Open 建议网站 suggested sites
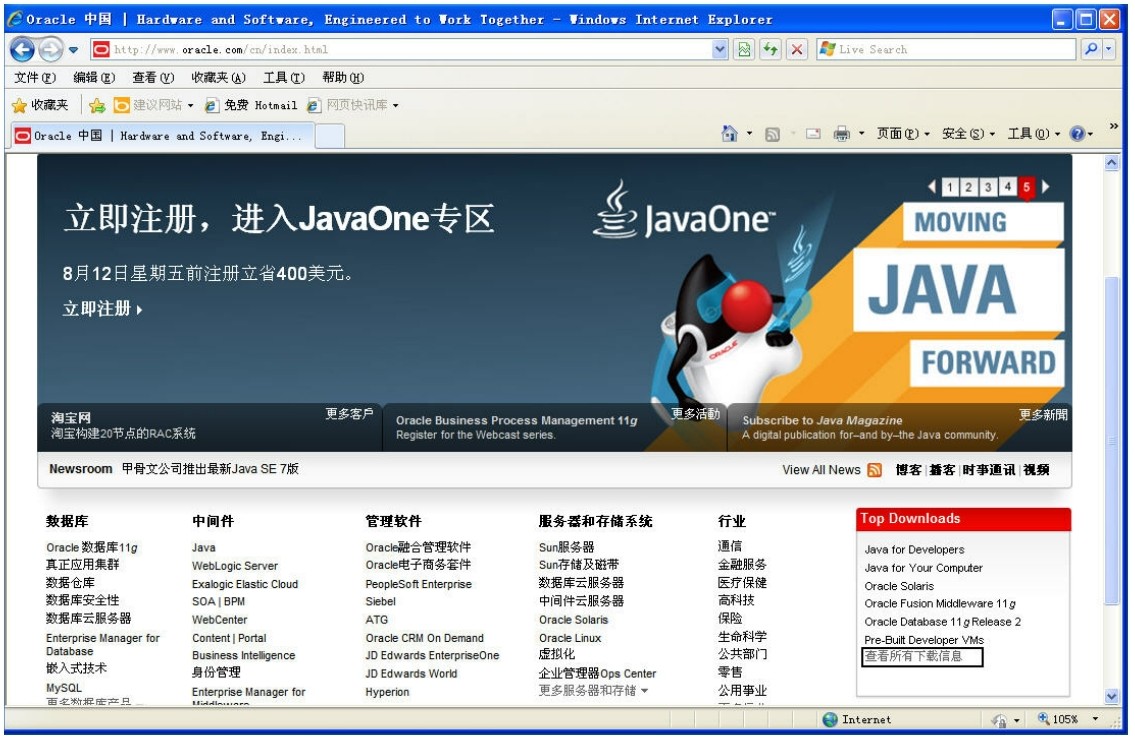Screen dimensions: 1135x739 [154, 106]
